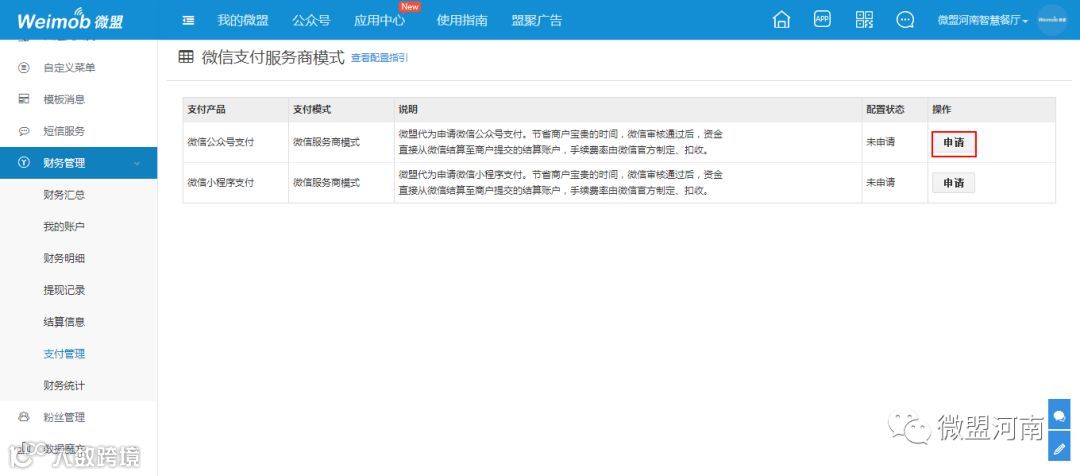Click the 财务管理 yuan icon
This screenshot has height=476, width=1080.
click(x=24, y=163)
